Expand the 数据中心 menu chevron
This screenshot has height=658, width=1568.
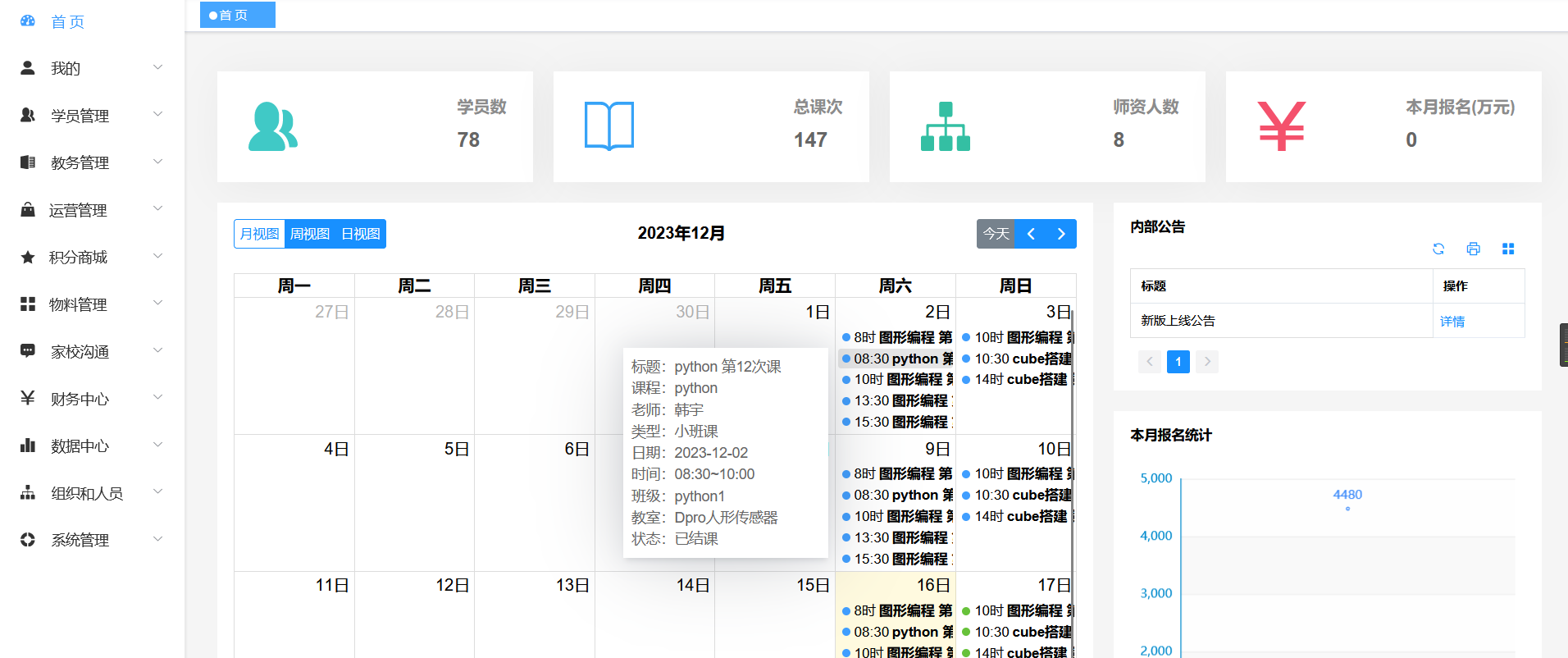tap(158, 445)
